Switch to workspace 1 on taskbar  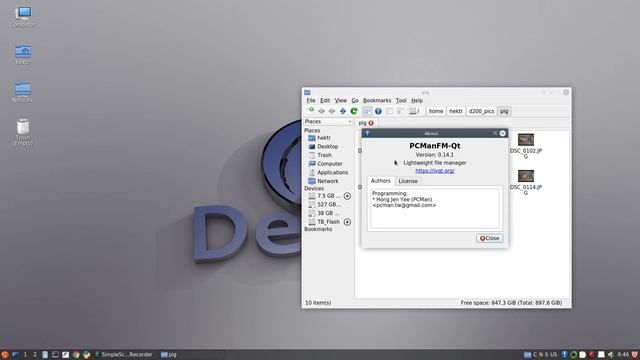[25, 355]
